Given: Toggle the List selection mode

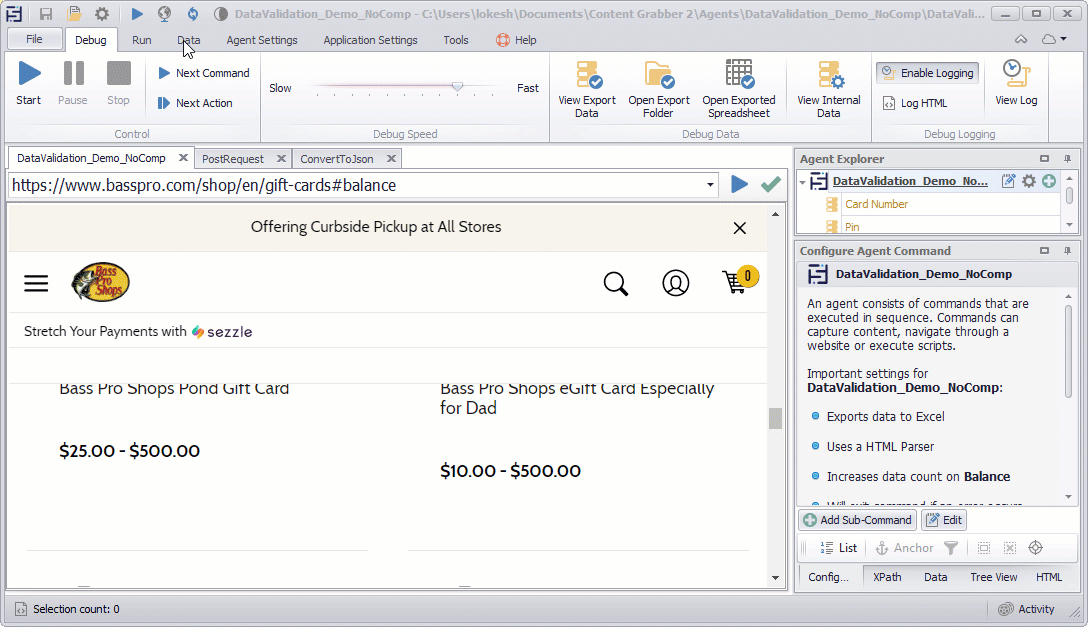Looking at the screenshot, I should click(838, 548).
